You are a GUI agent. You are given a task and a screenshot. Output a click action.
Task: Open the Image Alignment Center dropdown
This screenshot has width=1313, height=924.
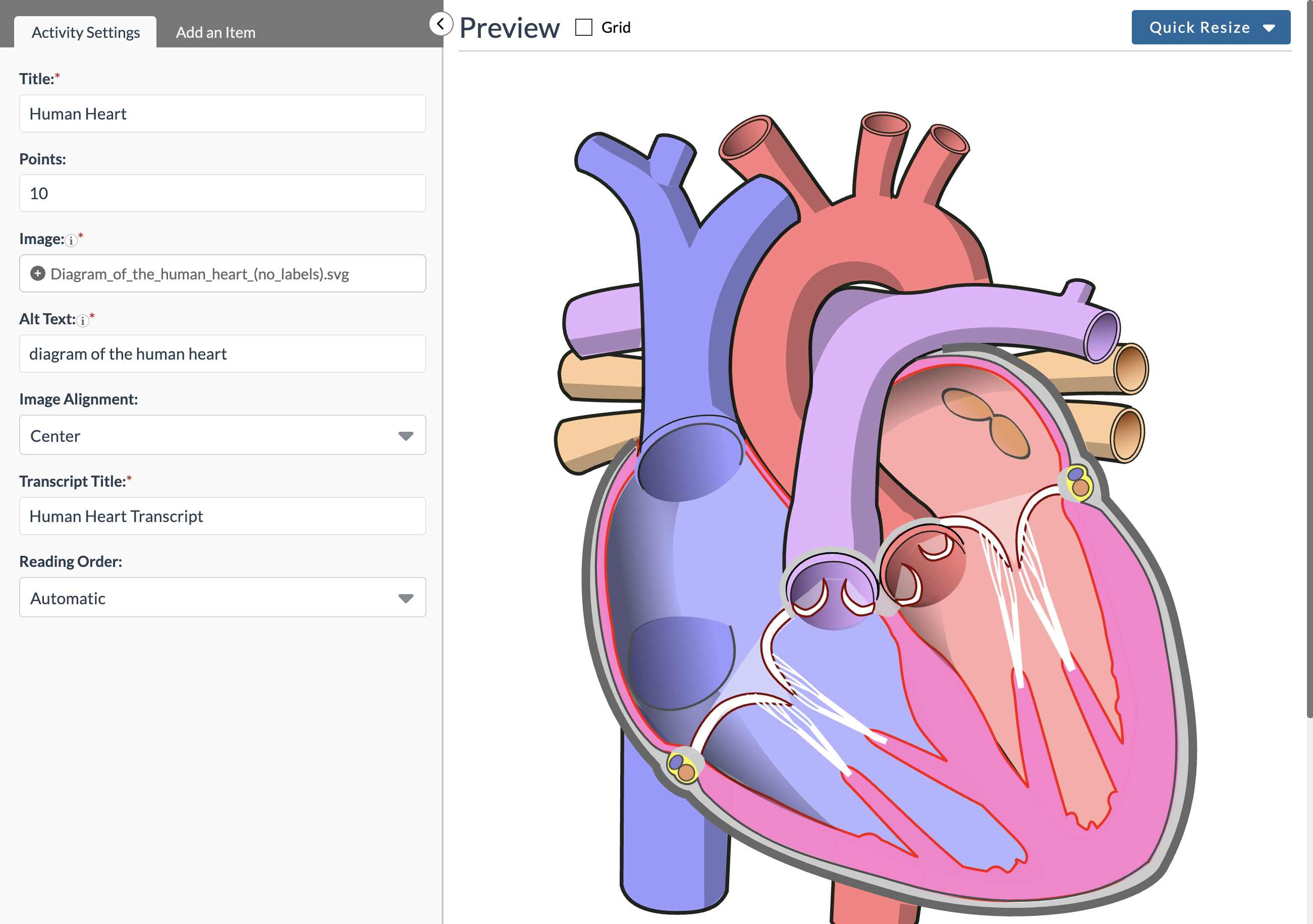pos(223,435)
